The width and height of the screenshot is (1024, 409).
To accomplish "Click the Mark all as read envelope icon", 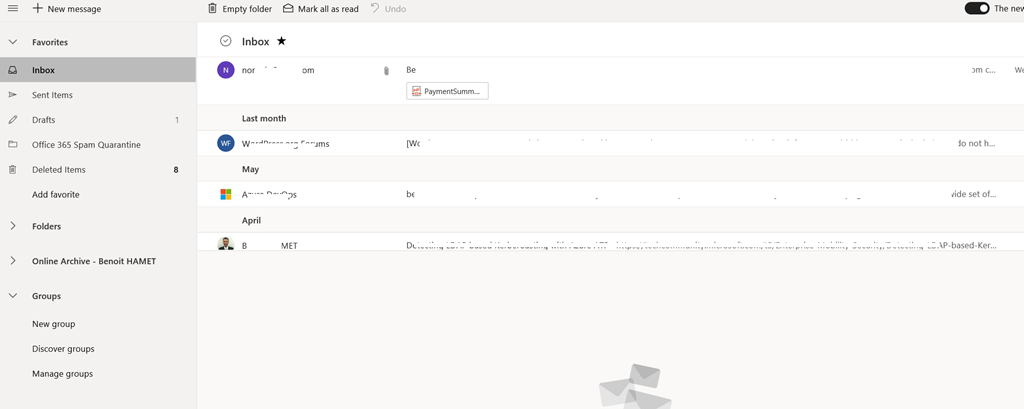I will (x=288, y=8).
